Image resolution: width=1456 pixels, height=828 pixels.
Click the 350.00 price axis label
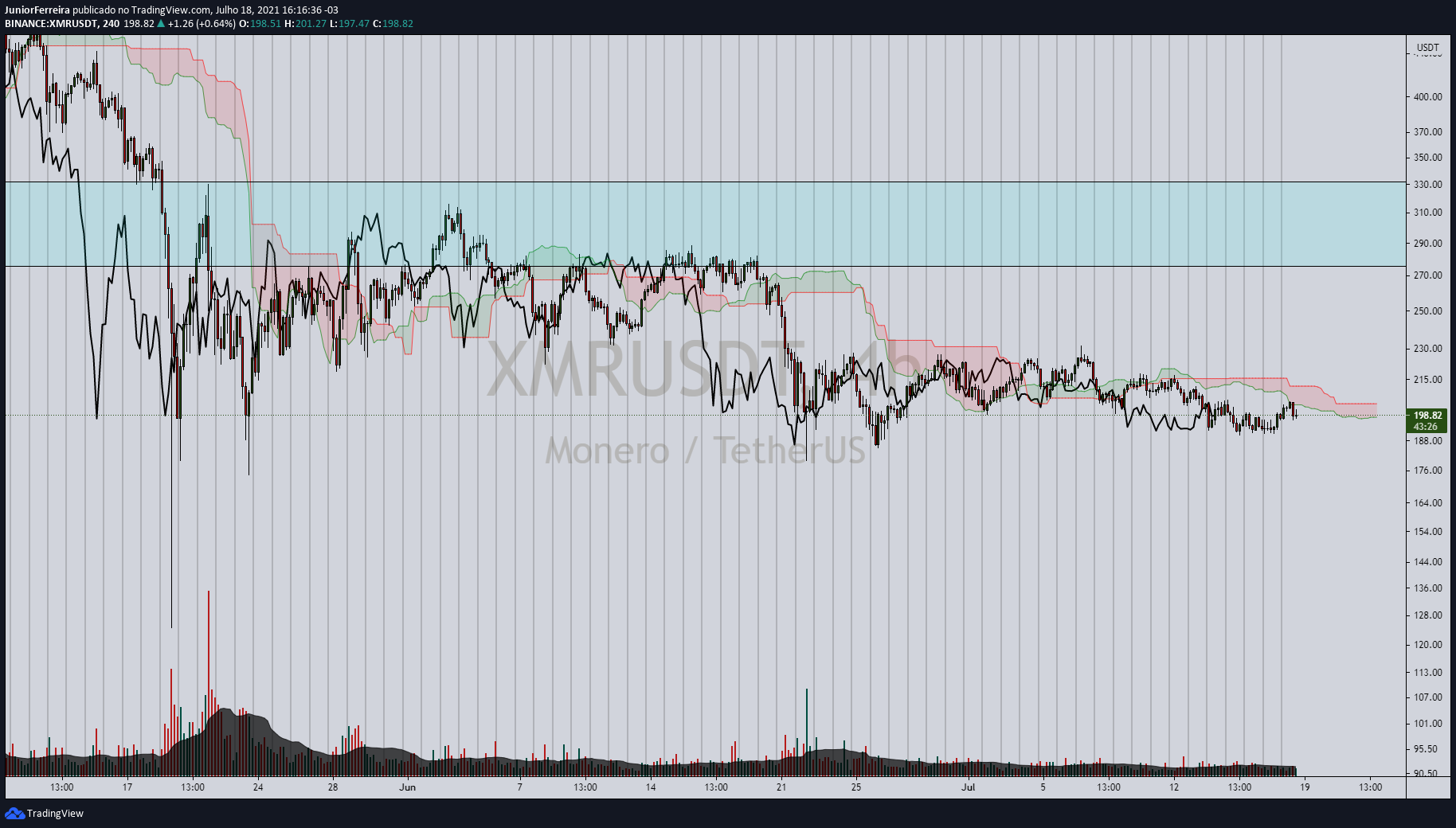[1427, 158]
